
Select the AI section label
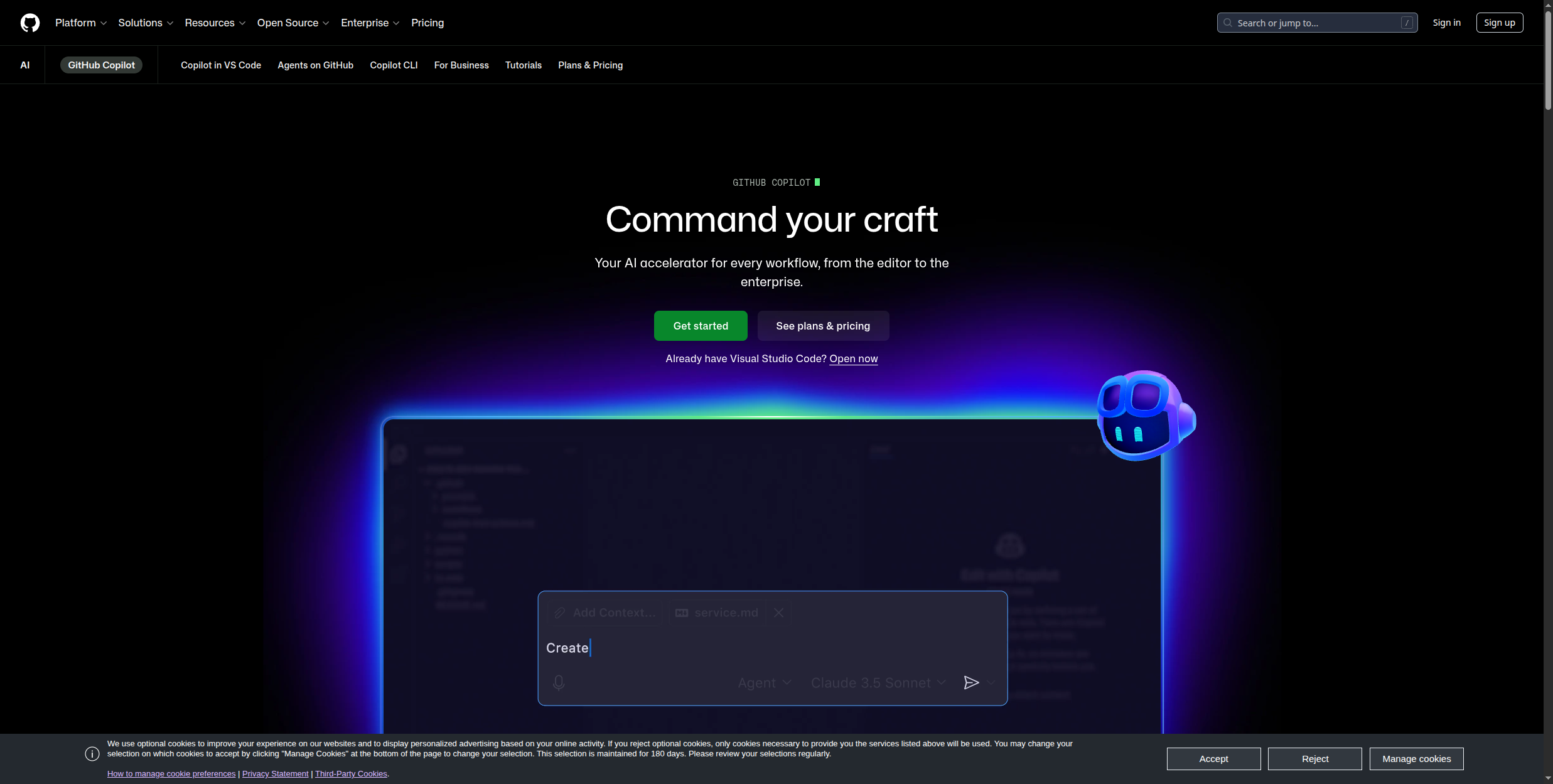[25, 65]
